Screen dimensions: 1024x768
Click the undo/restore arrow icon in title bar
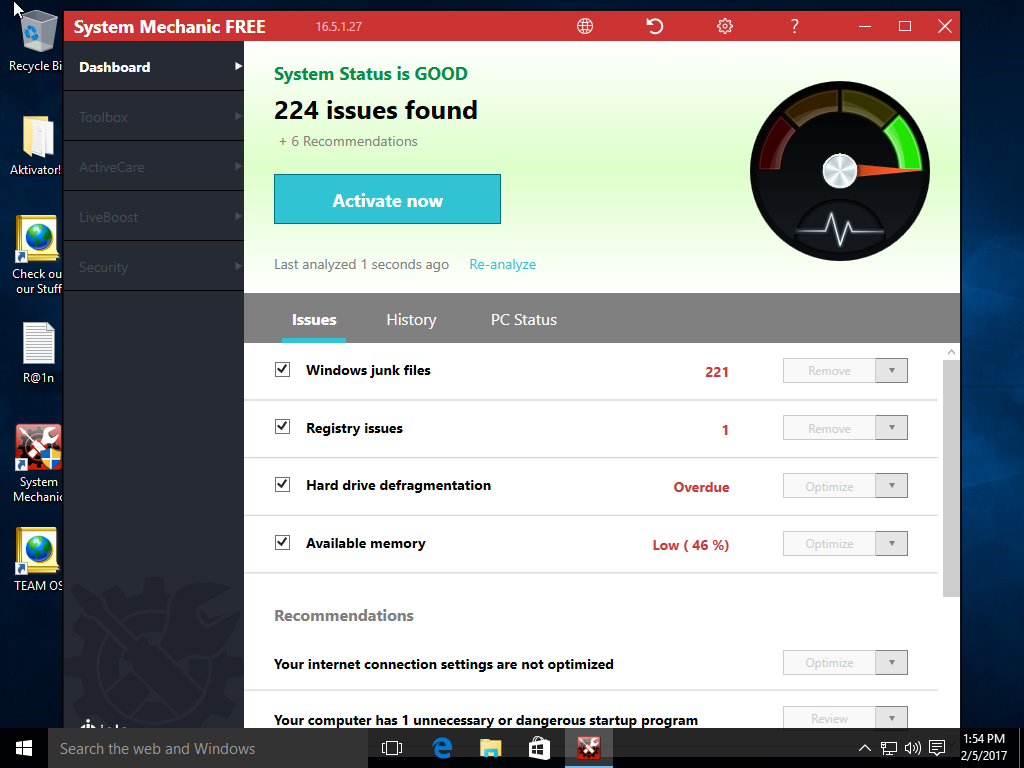click(654, 26)
